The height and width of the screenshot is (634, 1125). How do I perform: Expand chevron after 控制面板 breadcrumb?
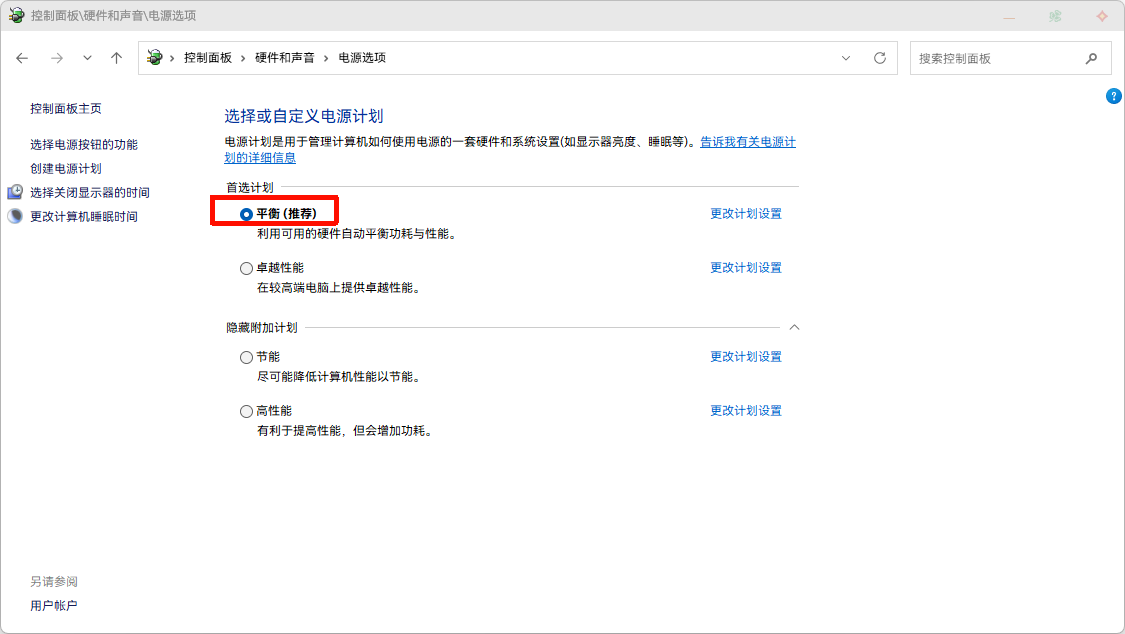pyautogui.click(x=243, y=58)
